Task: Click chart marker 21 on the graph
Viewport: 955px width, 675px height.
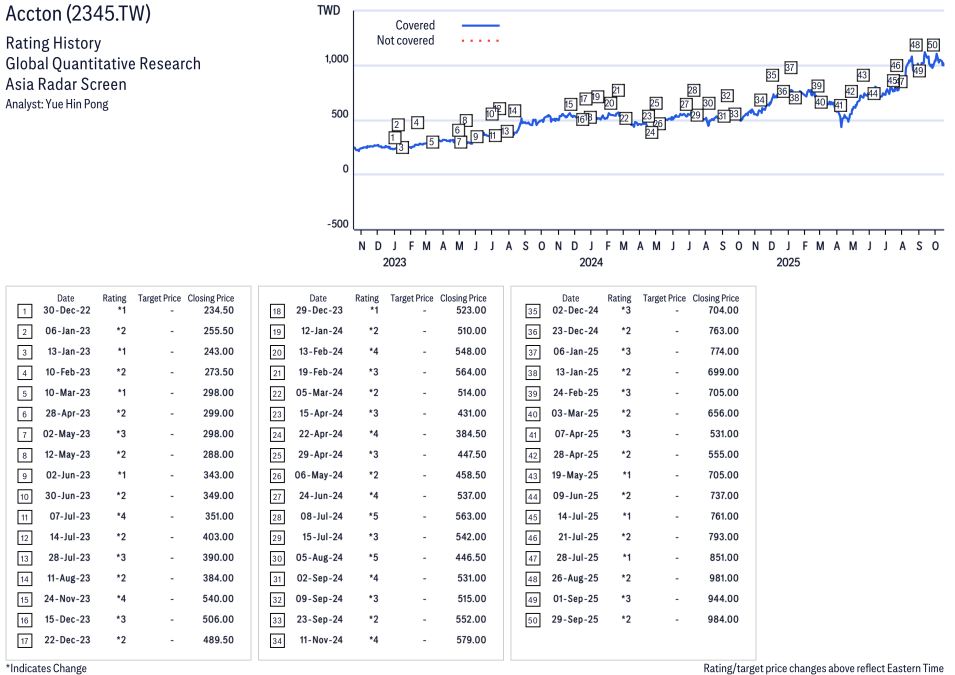Action: [618, 90]
